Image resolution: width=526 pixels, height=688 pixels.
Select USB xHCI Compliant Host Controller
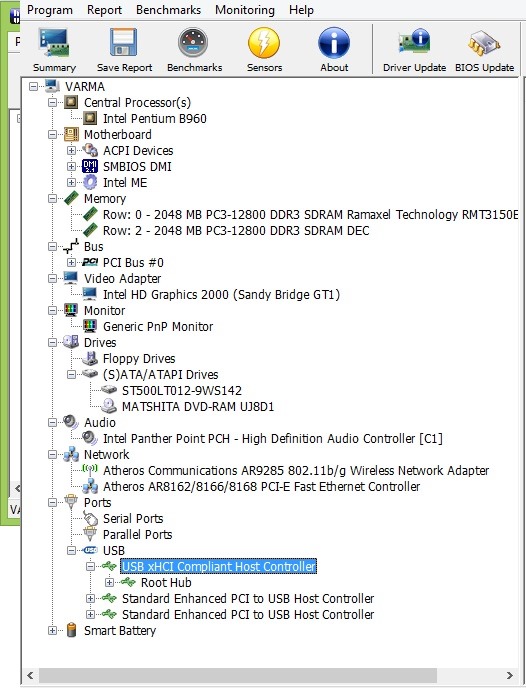pyautogui.click(x=218, y=566)
